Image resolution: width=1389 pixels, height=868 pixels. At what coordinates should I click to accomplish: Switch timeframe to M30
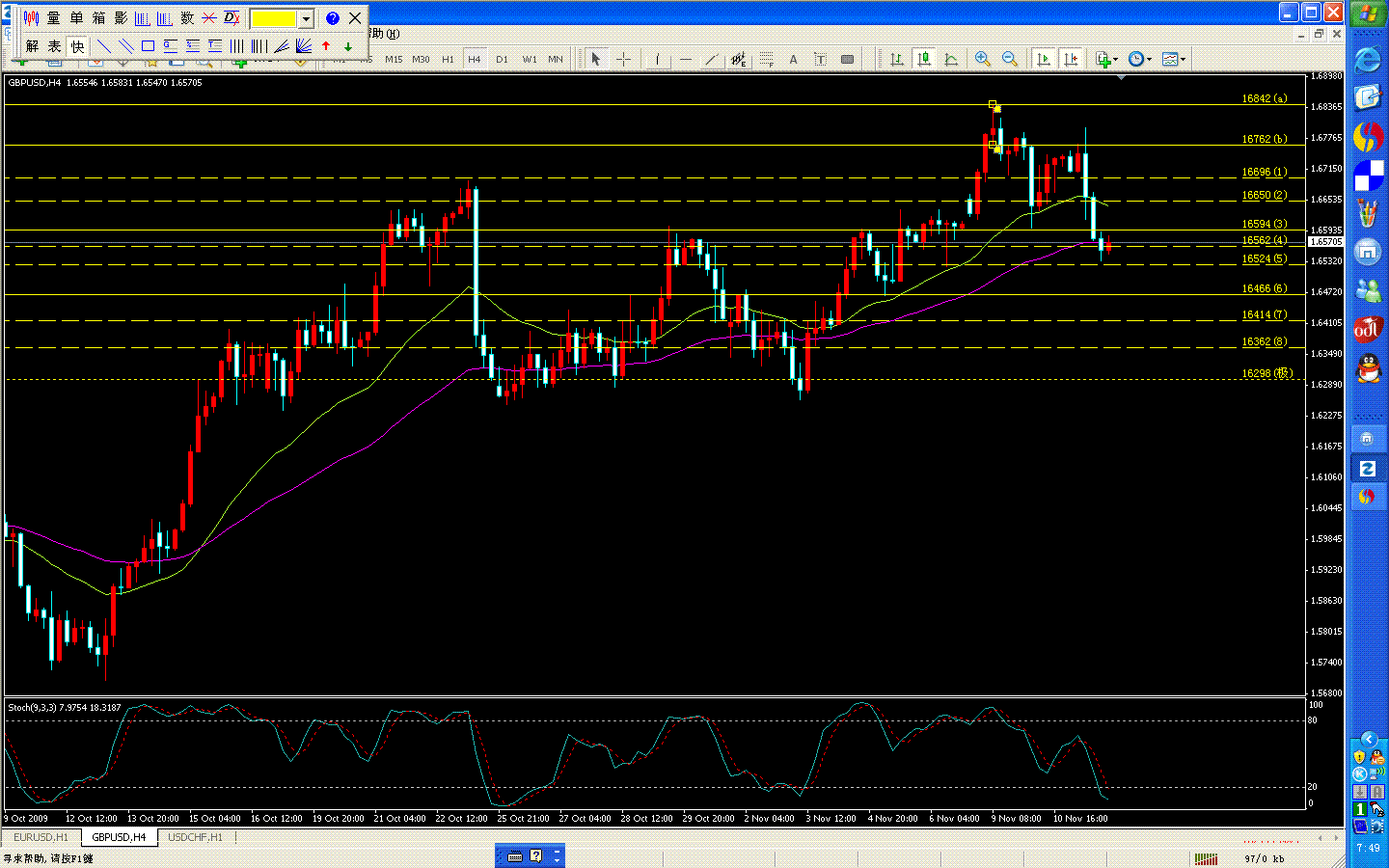(x=421, y=59)
